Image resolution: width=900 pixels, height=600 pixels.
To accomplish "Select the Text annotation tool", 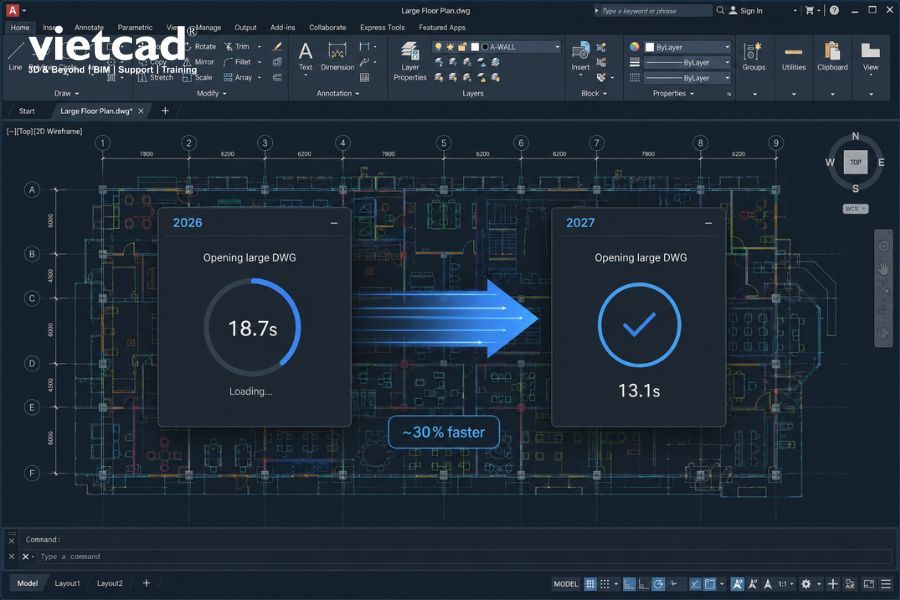I will point(305,56).
